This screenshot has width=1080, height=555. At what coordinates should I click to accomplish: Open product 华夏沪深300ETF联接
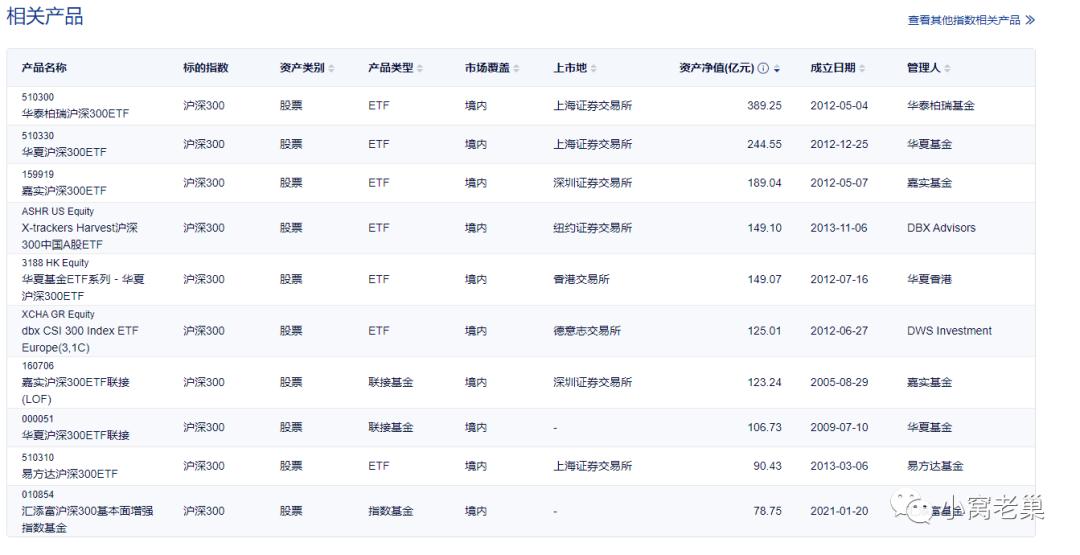pos(75,435)
